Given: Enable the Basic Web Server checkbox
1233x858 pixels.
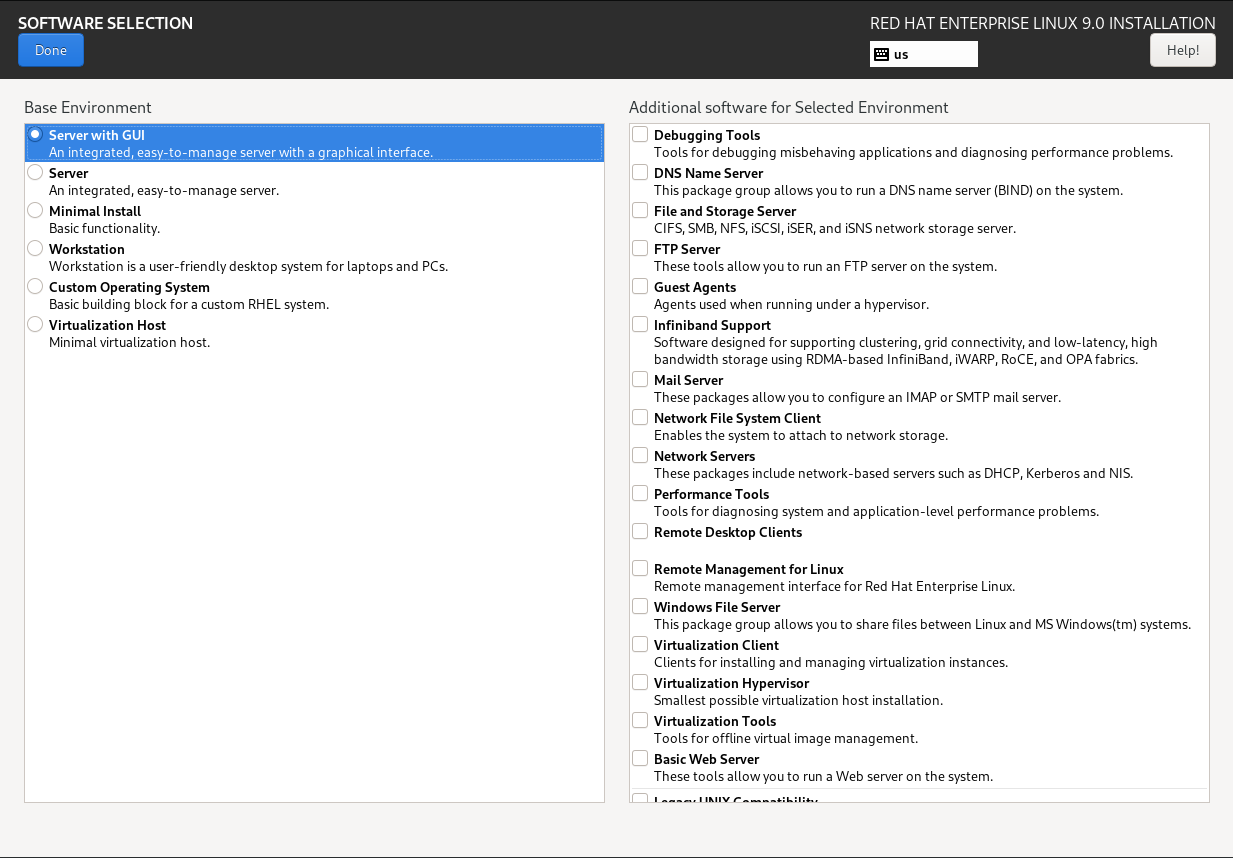Looking at the screenshot, I should click(x=640, y=759).
